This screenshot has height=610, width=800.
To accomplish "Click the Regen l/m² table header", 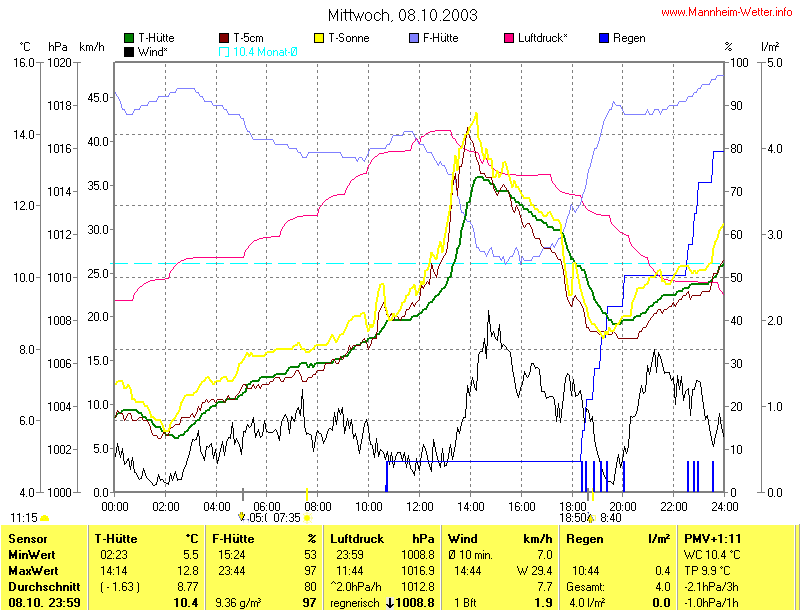I will (x=618, y=539).
